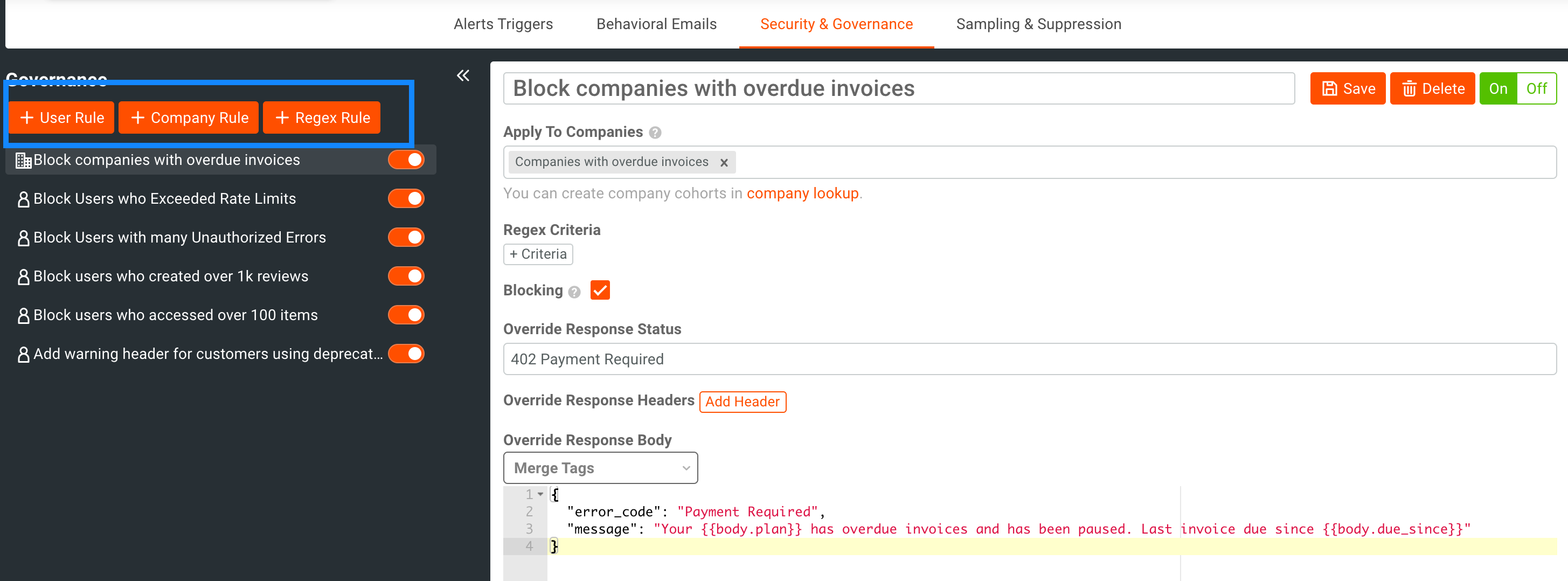Click the user icon beside 100 items rule

click(x=23, y=315)
